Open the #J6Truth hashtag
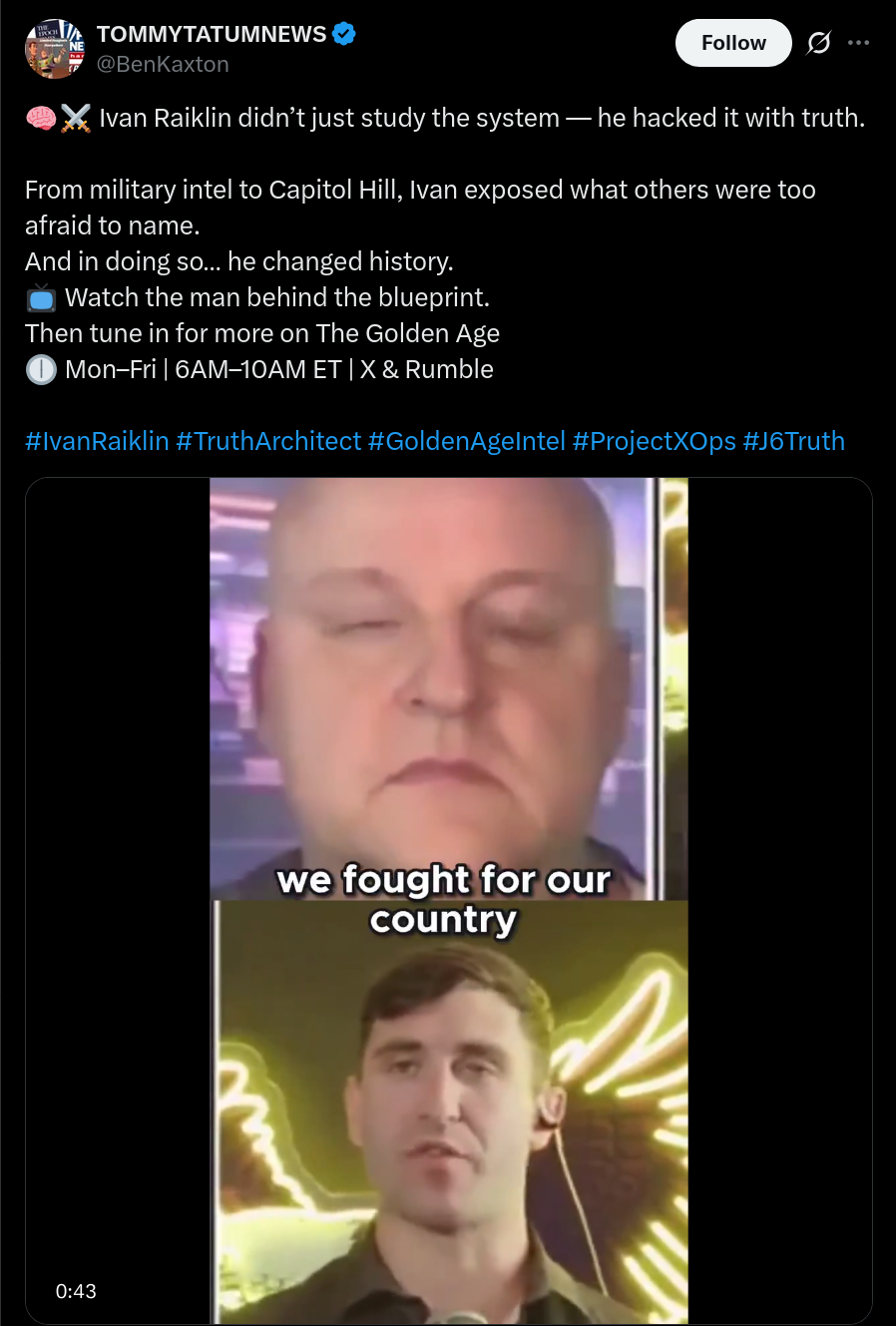Screen dimensions: 896x1326 [794, 441]
